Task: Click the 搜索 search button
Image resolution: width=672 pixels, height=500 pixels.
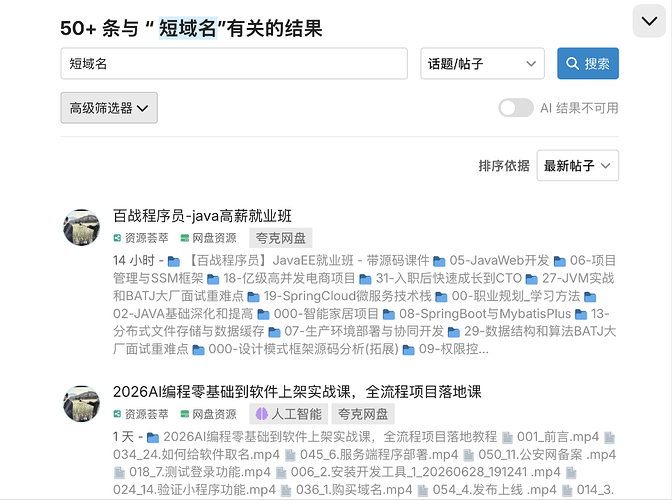Action: [x=588, y=63]
